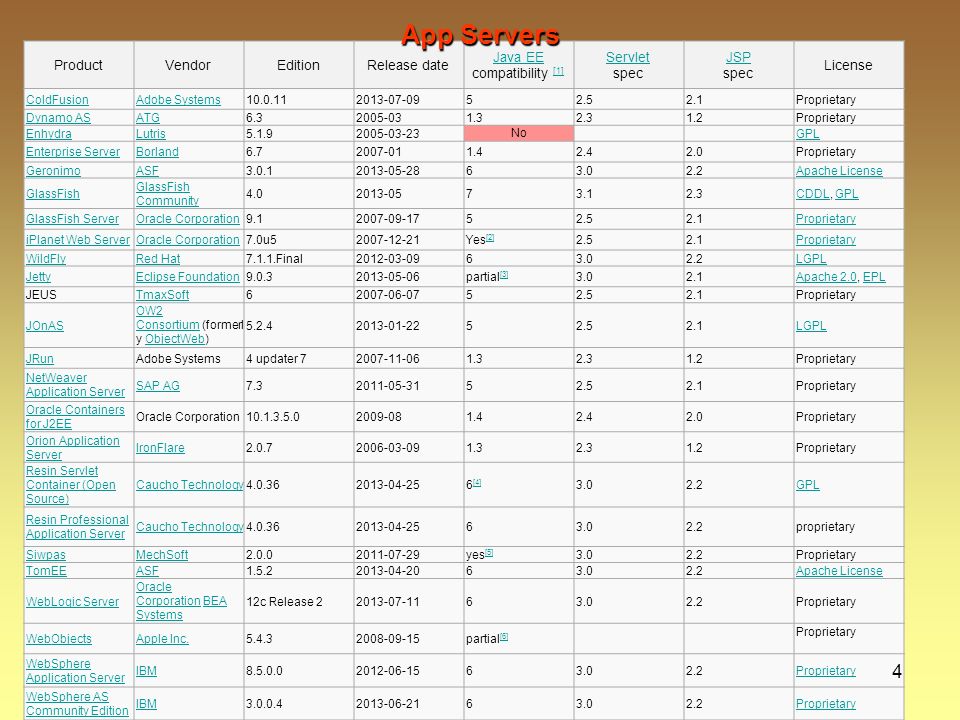Open the GlassFish Server product link
960x720 pixels.
[72, 219]
